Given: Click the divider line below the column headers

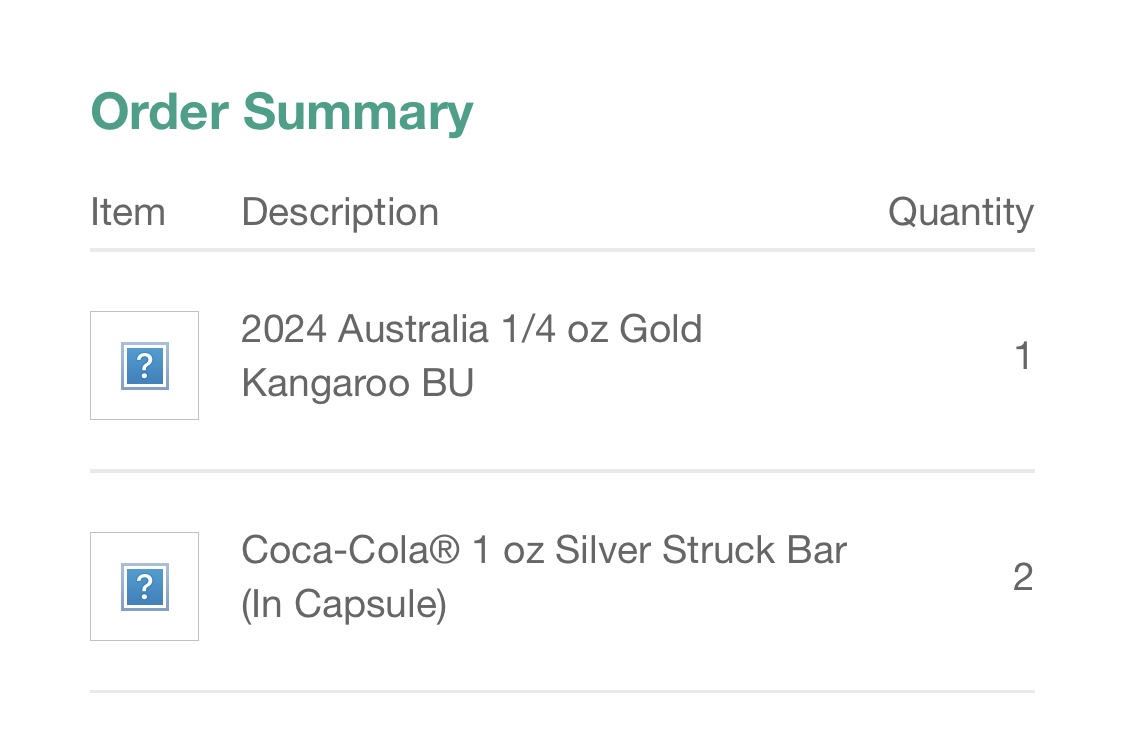Looking at the screenshot, I should coord(562,250).
